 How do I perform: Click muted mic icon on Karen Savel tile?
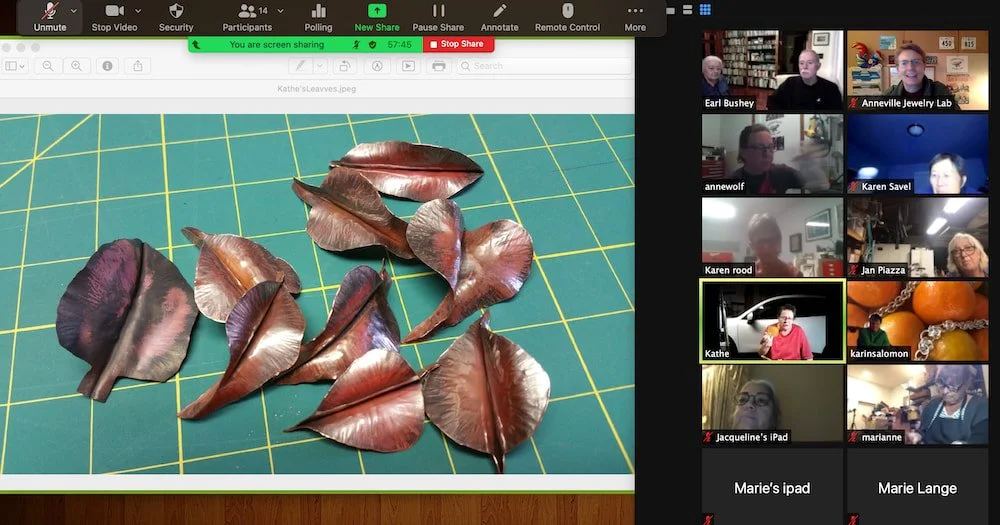pos(853,187)
